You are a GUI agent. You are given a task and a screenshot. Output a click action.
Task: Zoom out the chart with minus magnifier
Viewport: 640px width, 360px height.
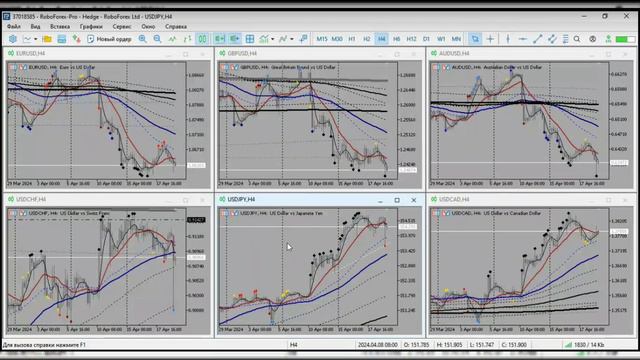point(157,39)
